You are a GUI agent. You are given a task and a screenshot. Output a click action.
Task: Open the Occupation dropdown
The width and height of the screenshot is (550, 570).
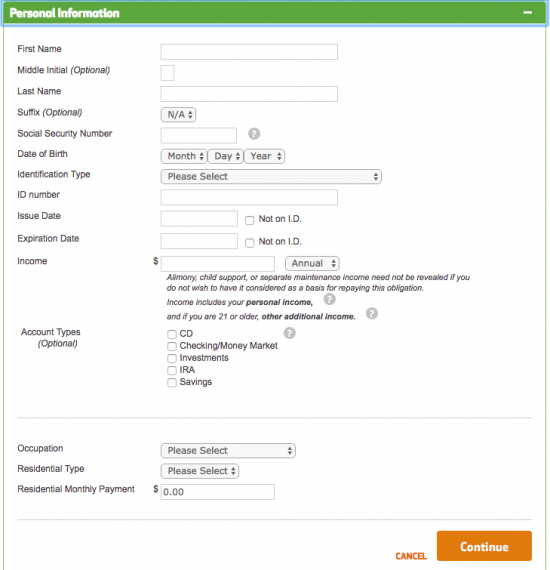click(x=228, y=451)
